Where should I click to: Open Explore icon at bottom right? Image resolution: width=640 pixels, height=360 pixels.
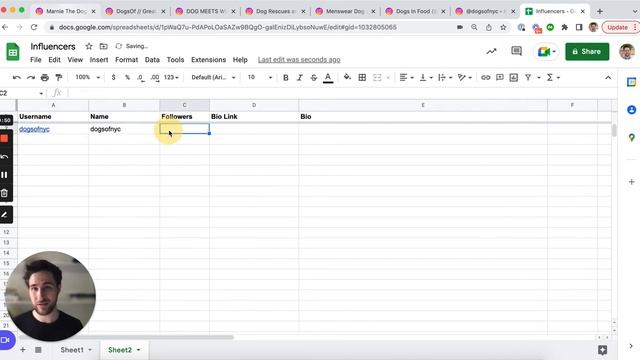coord(602,350)
